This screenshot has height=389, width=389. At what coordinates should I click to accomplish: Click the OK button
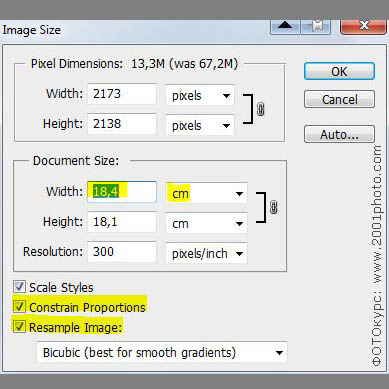[339, 71]
